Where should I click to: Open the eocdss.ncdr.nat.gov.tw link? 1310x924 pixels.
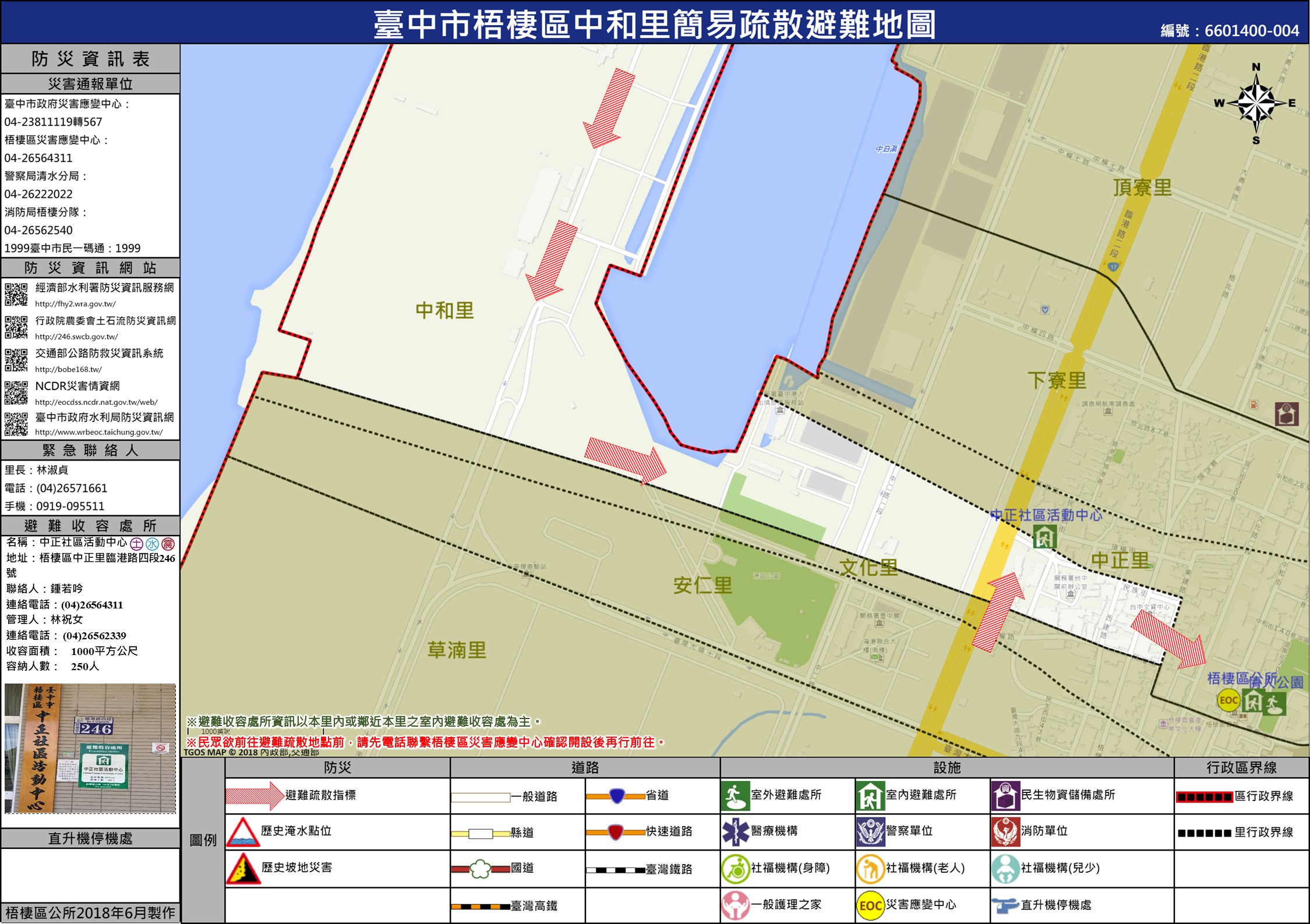tap(96, 402)
